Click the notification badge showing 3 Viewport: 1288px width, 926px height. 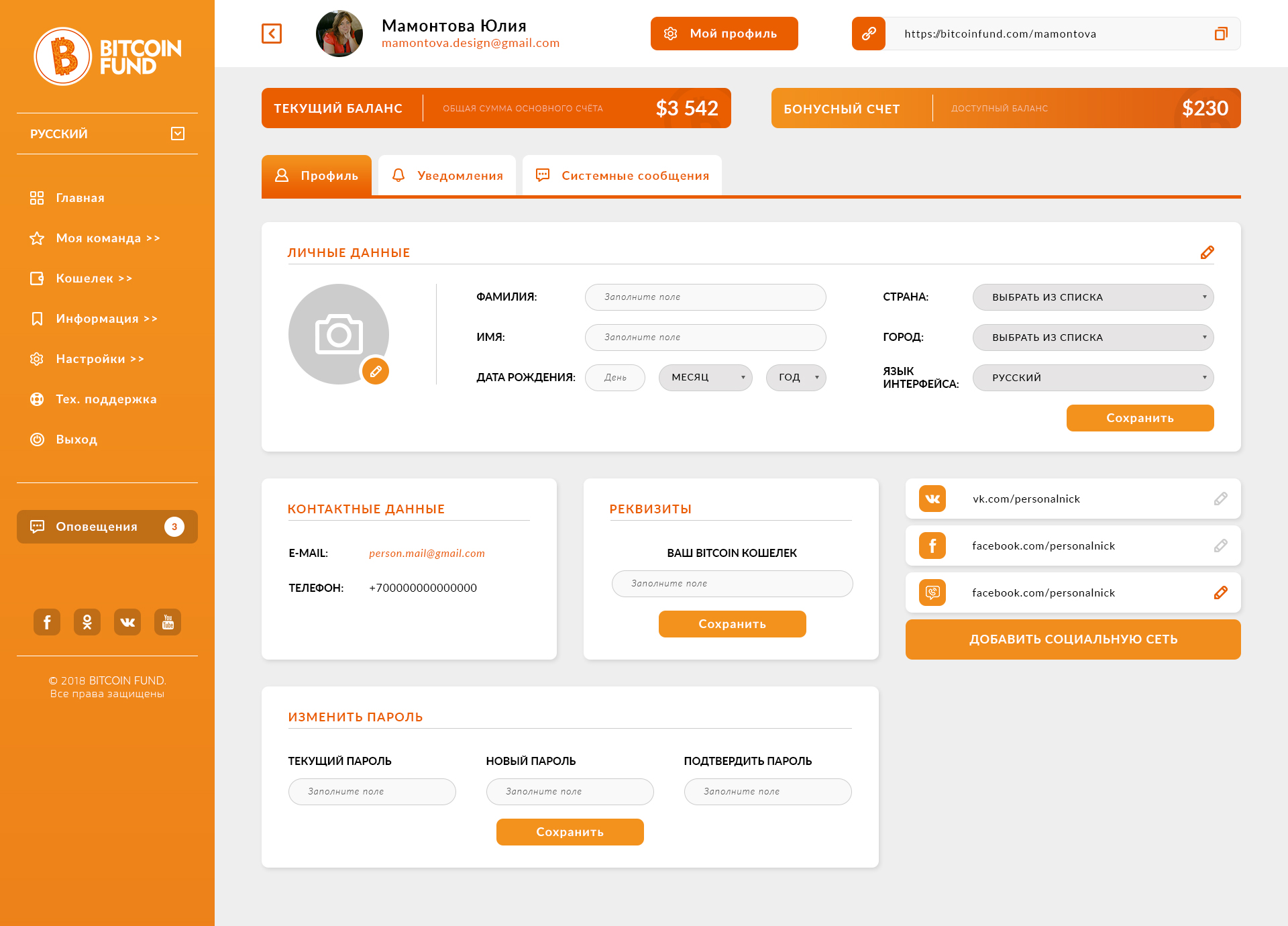174,527
